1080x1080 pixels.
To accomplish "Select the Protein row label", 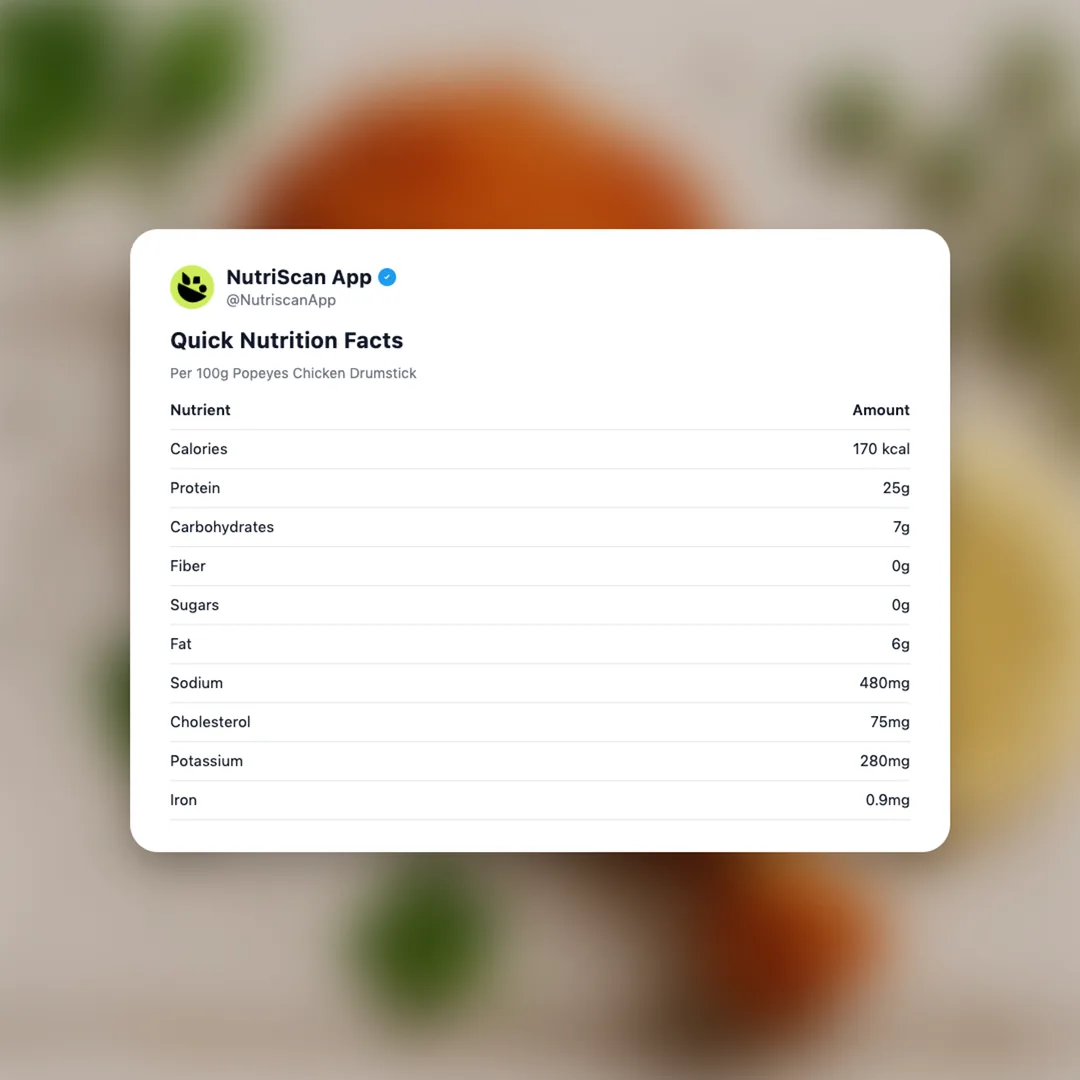I will tap(195, 488).
